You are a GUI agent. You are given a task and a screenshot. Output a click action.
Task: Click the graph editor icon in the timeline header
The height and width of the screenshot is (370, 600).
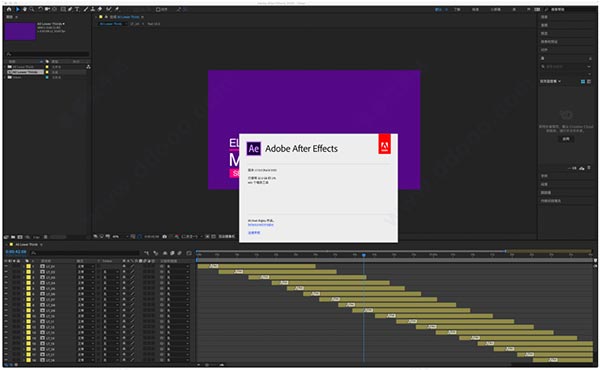coord(189,253)
